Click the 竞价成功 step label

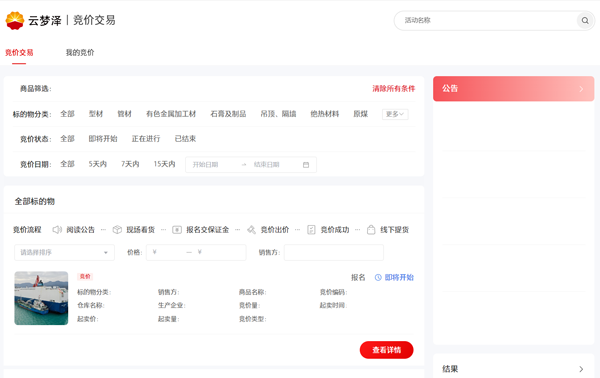tap(335, 230)
